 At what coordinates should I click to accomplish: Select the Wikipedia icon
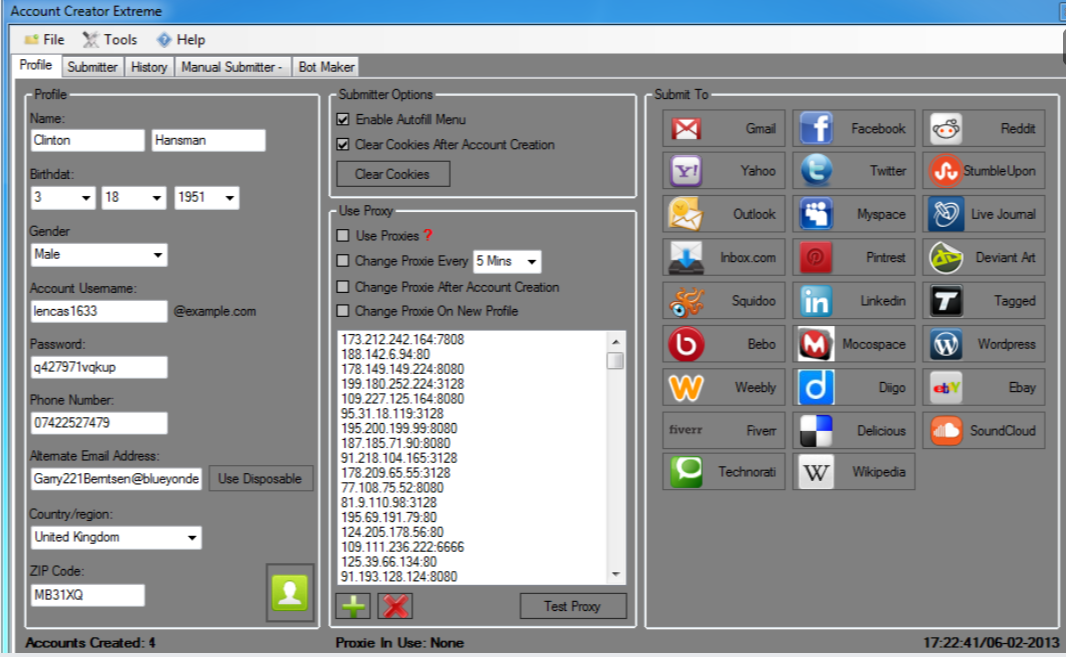pos(853,471)
